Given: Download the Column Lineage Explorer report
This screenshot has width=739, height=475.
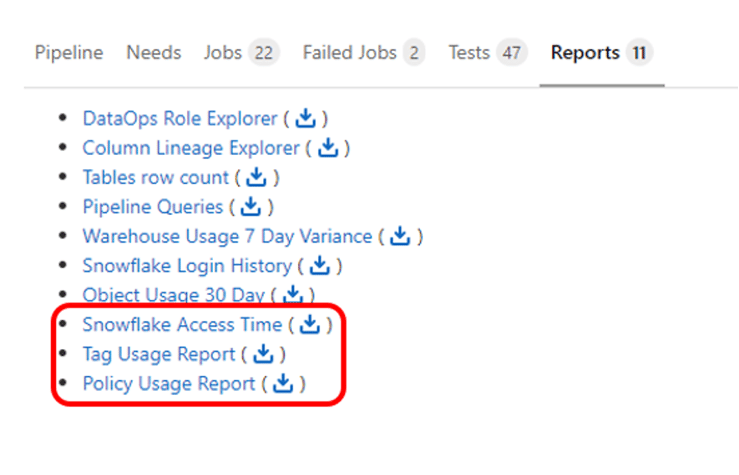Looking at the screenshot, I should (x=328, y=147).
